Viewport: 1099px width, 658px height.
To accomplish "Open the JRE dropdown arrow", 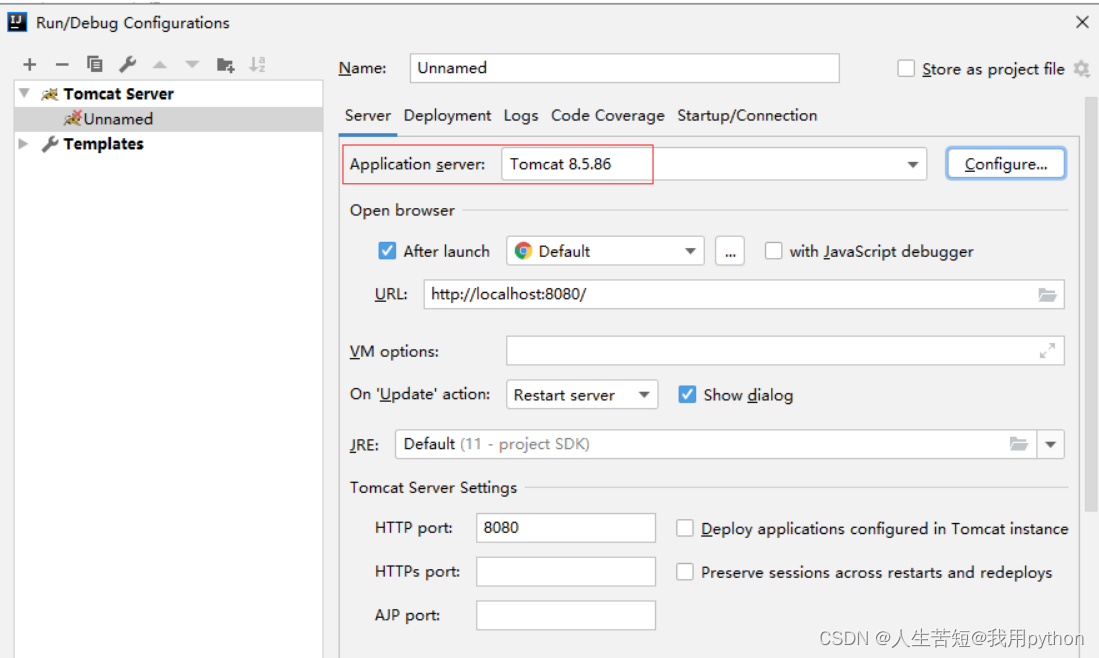I will click(1051, 444).
